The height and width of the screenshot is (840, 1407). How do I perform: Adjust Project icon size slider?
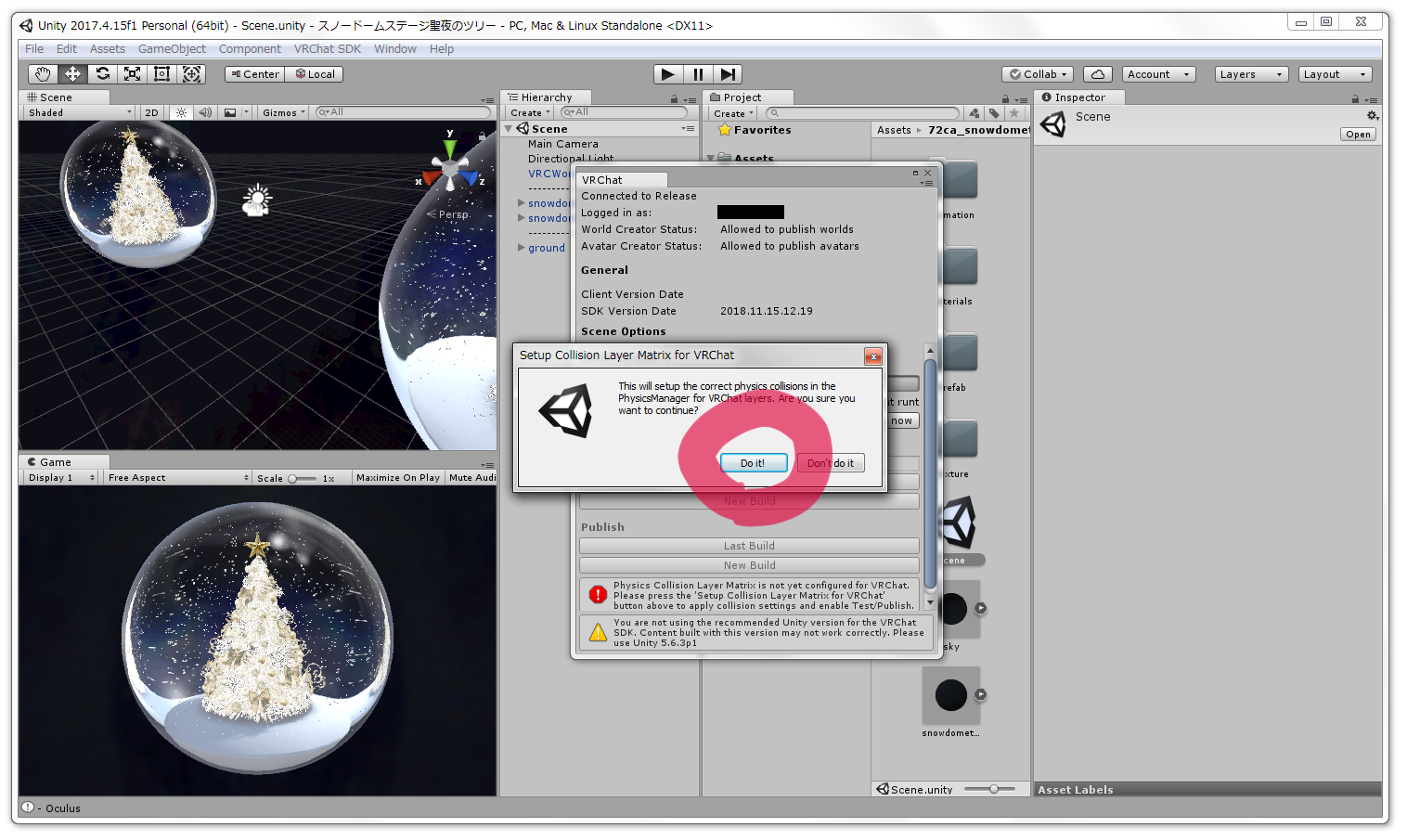point(989,789)
